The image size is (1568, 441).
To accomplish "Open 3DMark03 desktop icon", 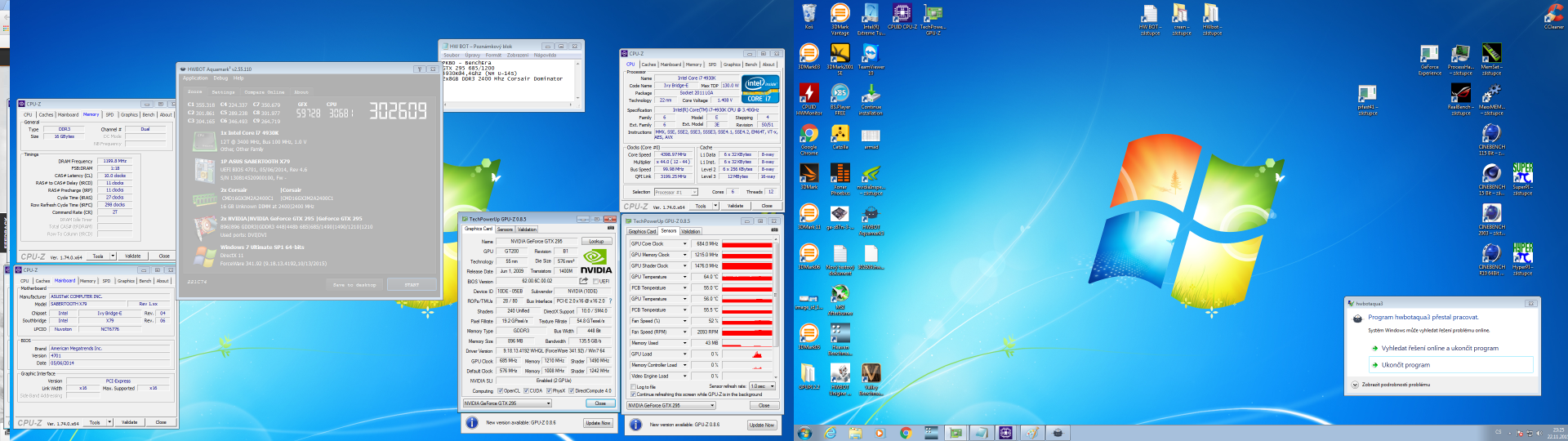I will tap(808, 57).
